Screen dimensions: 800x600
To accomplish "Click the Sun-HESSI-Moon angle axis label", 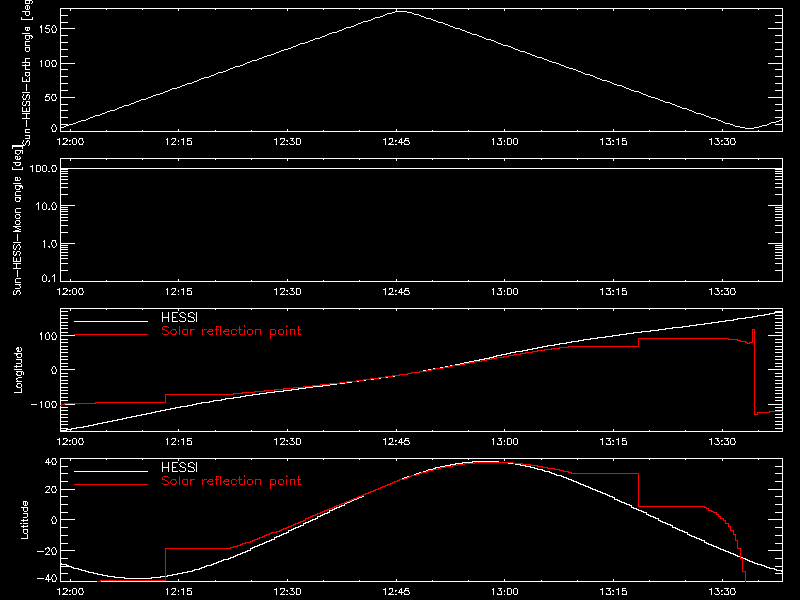I will coord(17,220).
